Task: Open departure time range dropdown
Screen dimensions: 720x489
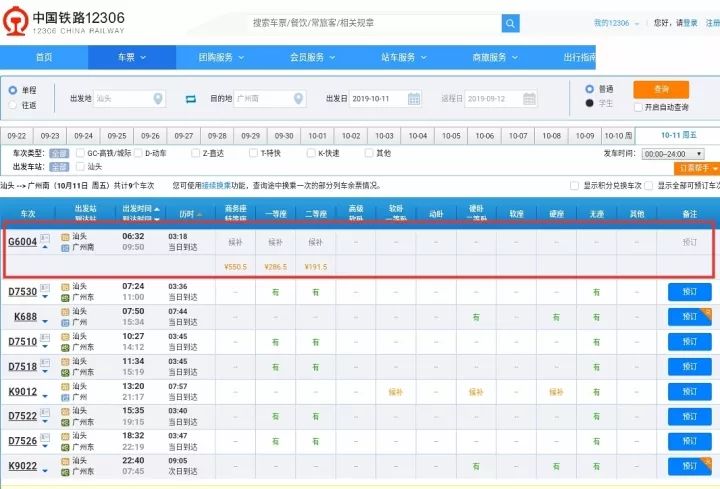Action: click(x=673, y=154)
